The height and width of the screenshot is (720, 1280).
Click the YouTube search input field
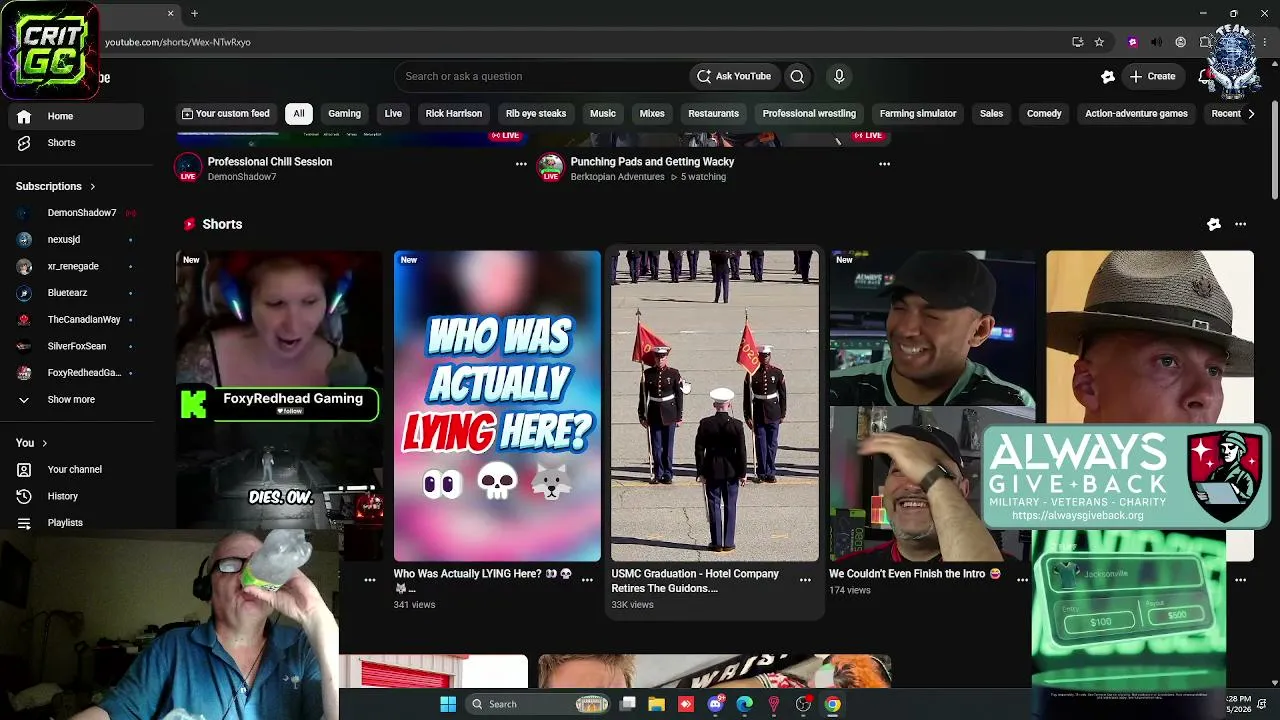(540, 76)
